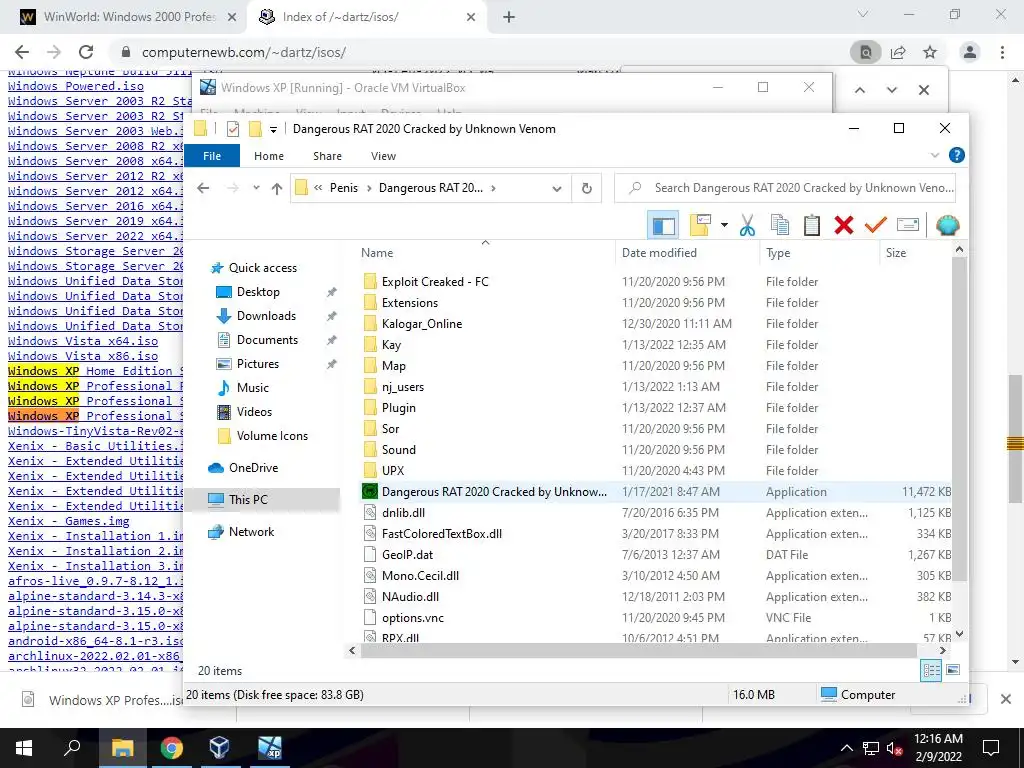Click the red X Delete icon
This screenshot has height=768, width=1024.
[844, 225]
